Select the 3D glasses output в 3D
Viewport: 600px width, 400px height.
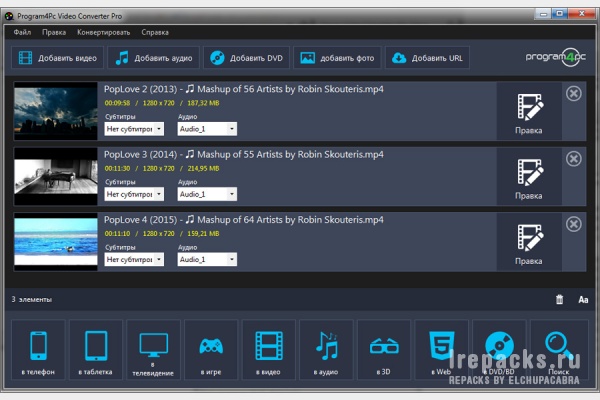pos(384,349)
